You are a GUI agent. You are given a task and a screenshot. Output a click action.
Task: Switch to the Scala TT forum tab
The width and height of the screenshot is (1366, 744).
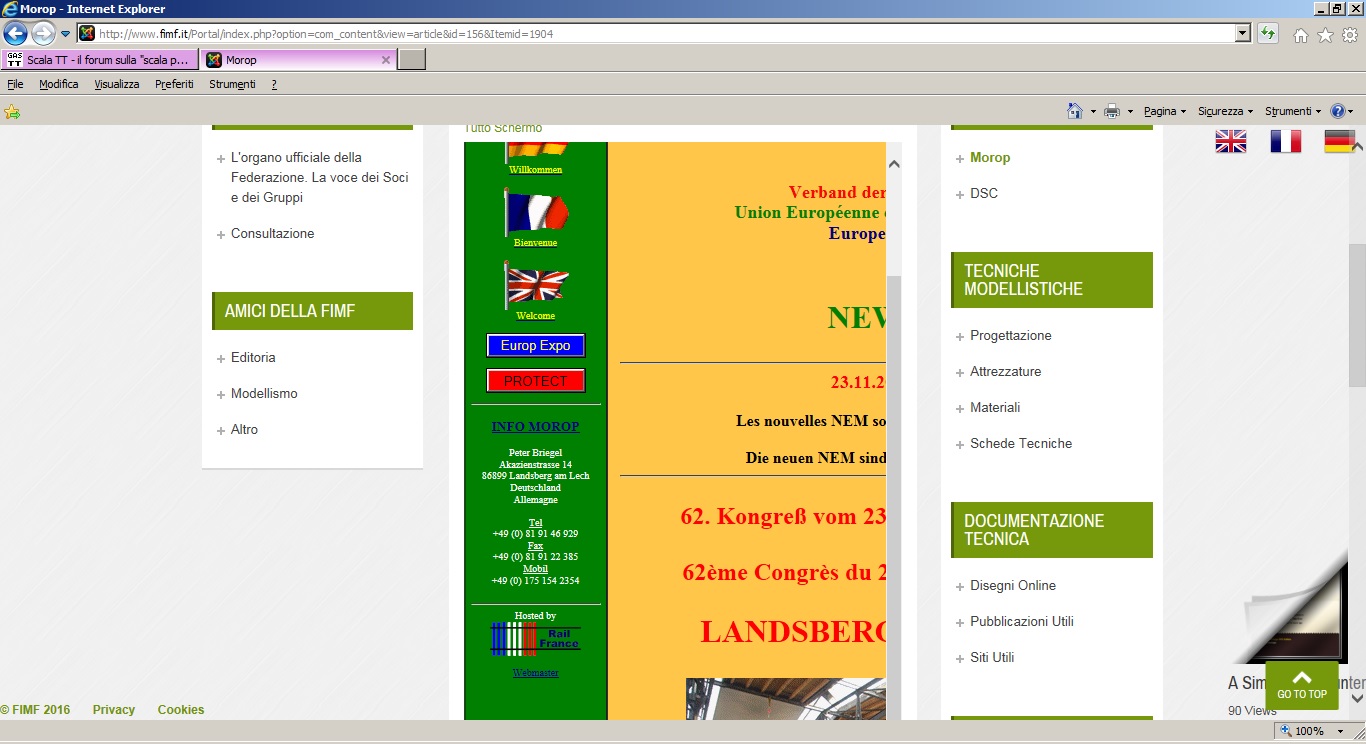click(x=100, y=60)
